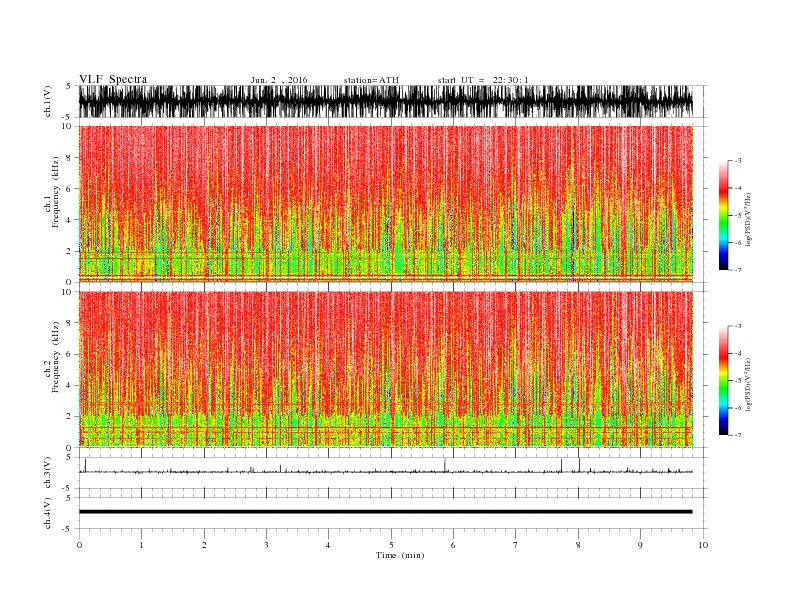Click the ch.1 frequency tick label "6"
792x612 pixels.
tap(69, 189)
